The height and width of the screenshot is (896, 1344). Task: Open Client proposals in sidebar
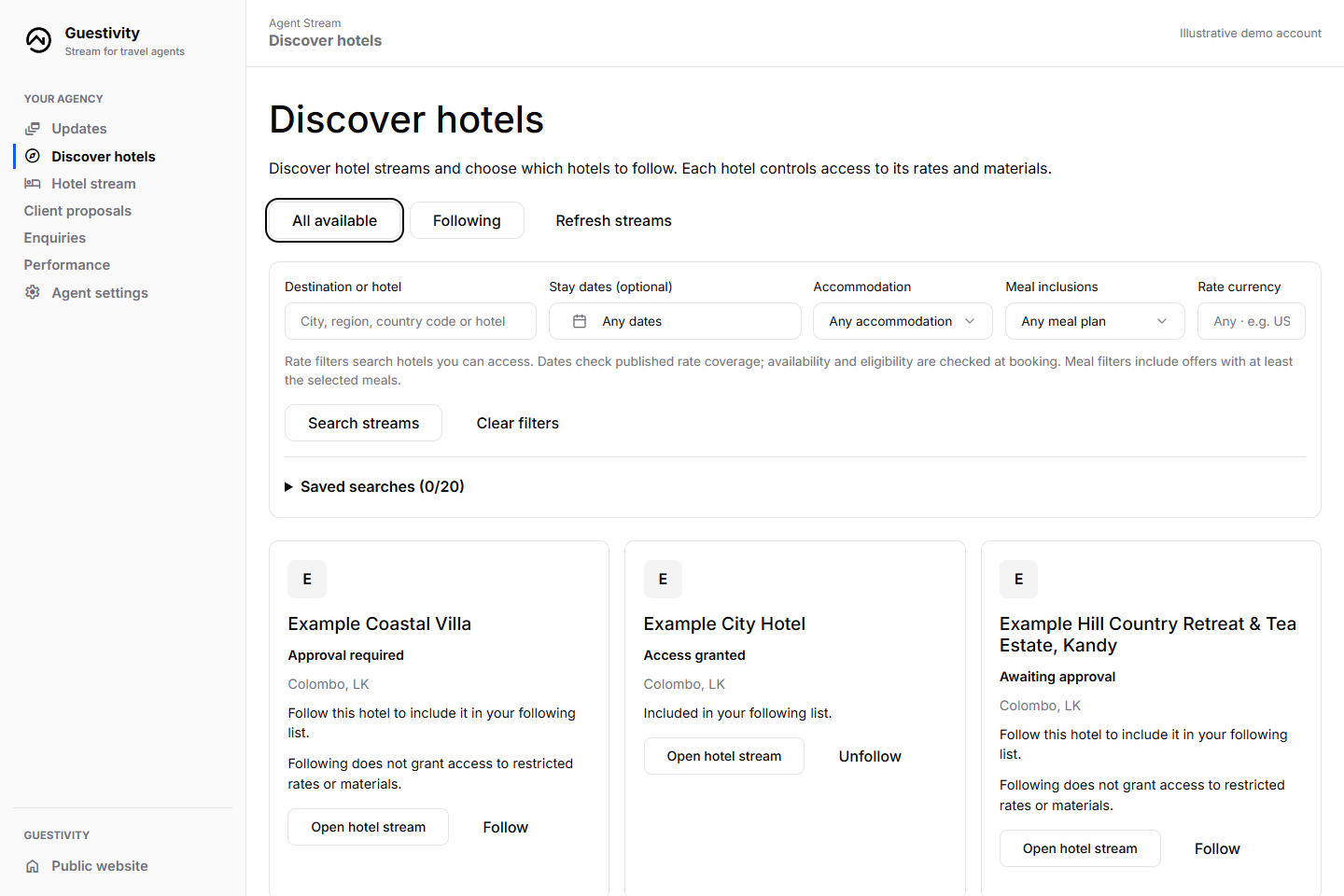[77, 211]
